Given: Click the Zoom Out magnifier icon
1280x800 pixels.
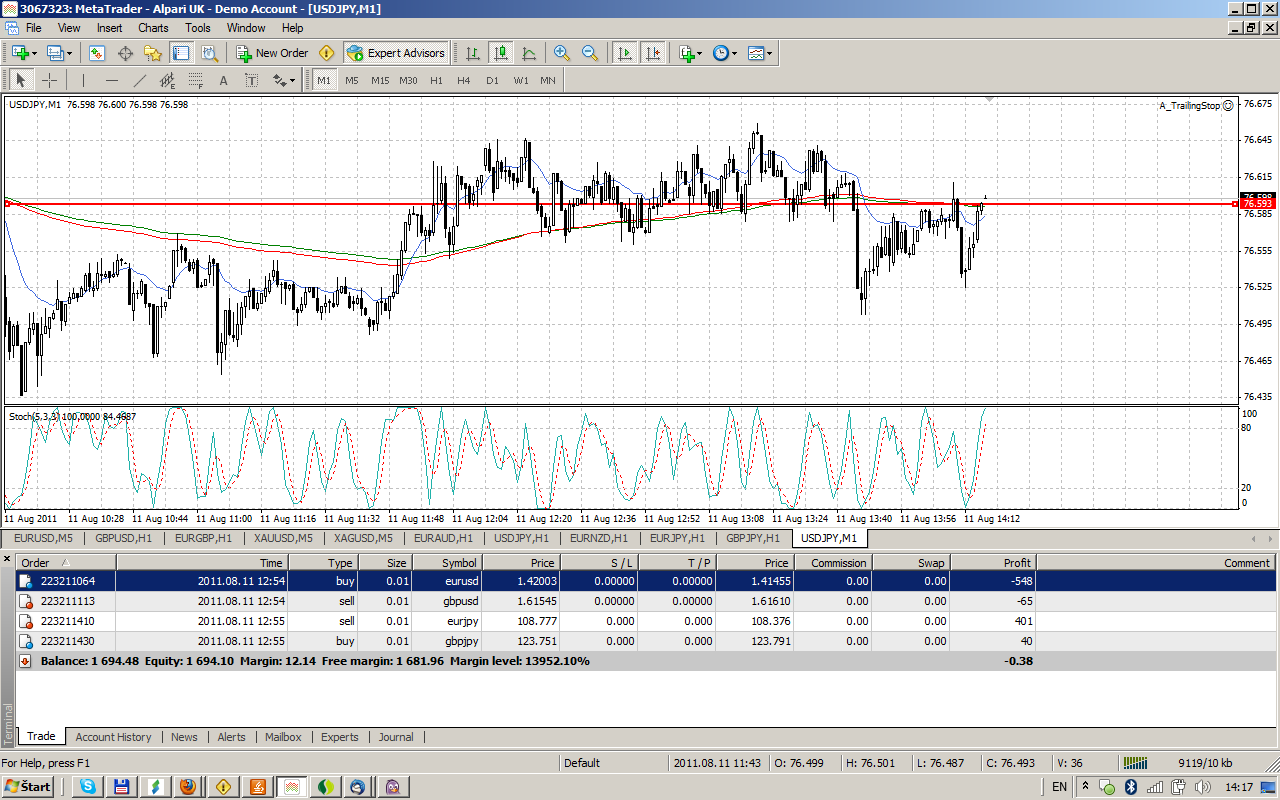Looking at the screenshot, I should [x=590, y=53].
